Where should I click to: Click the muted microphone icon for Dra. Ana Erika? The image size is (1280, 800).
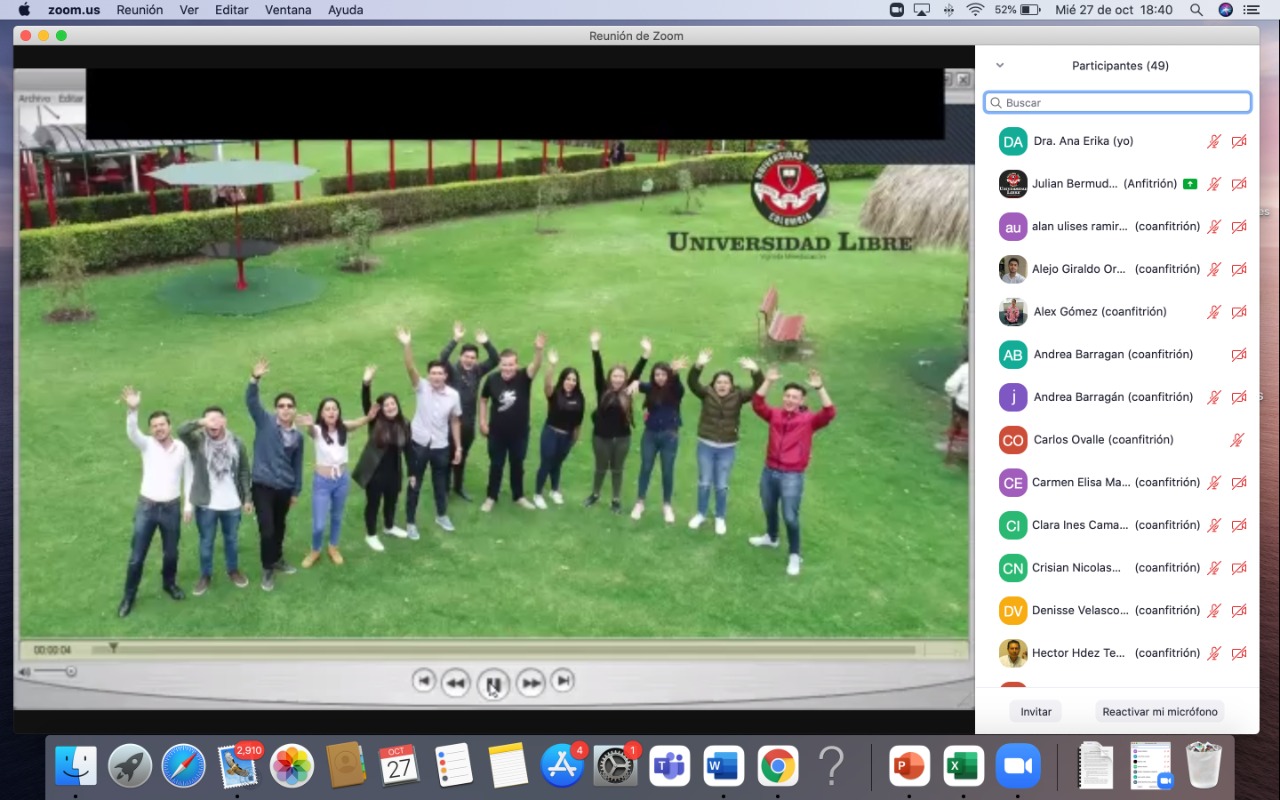tap(1214, 141)
